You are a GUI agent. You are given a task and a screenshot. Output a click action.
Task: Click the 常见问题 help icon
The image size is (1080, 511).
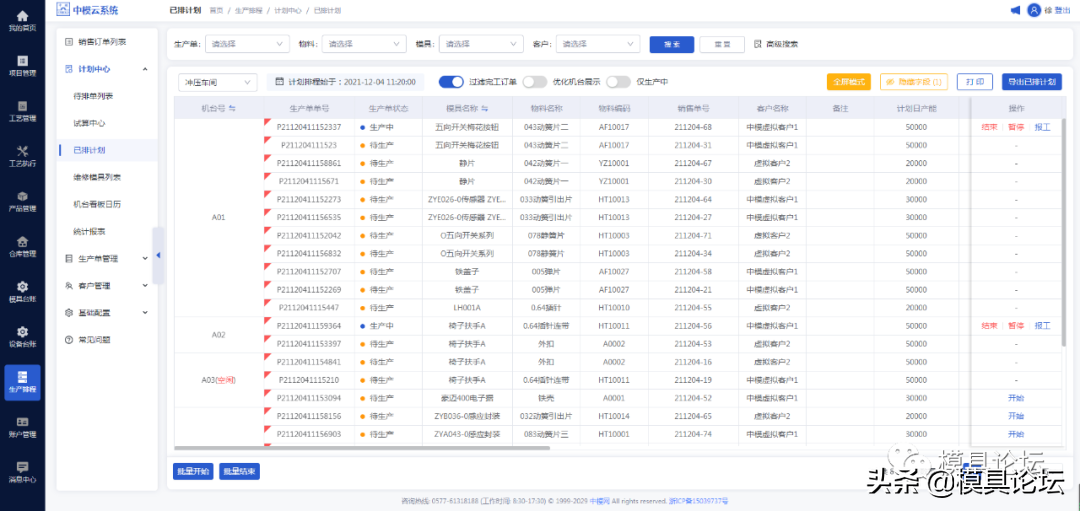tap(69, 340)
